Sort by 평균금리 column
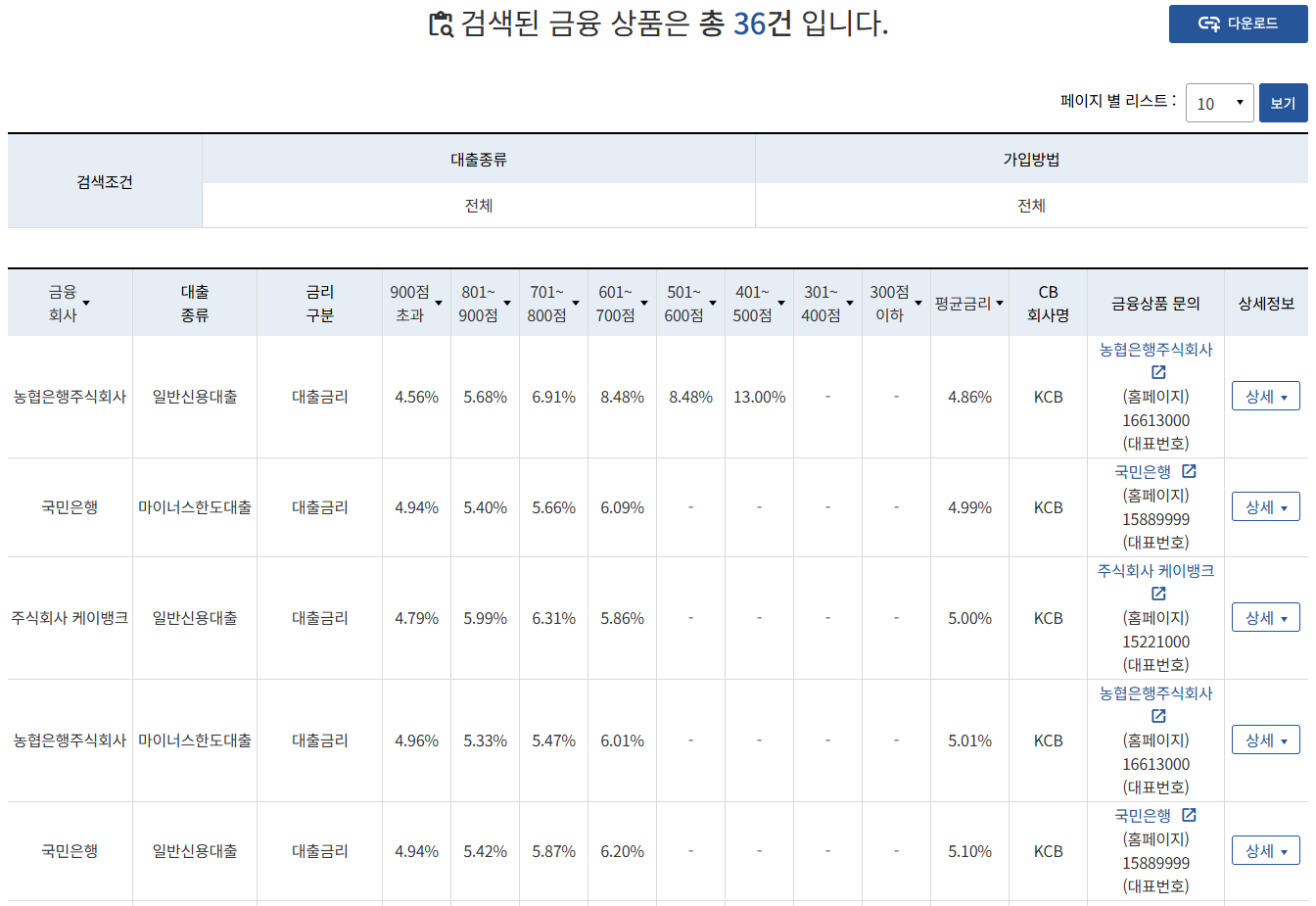Screen dimensions: 1316x906 point(1000,304)
